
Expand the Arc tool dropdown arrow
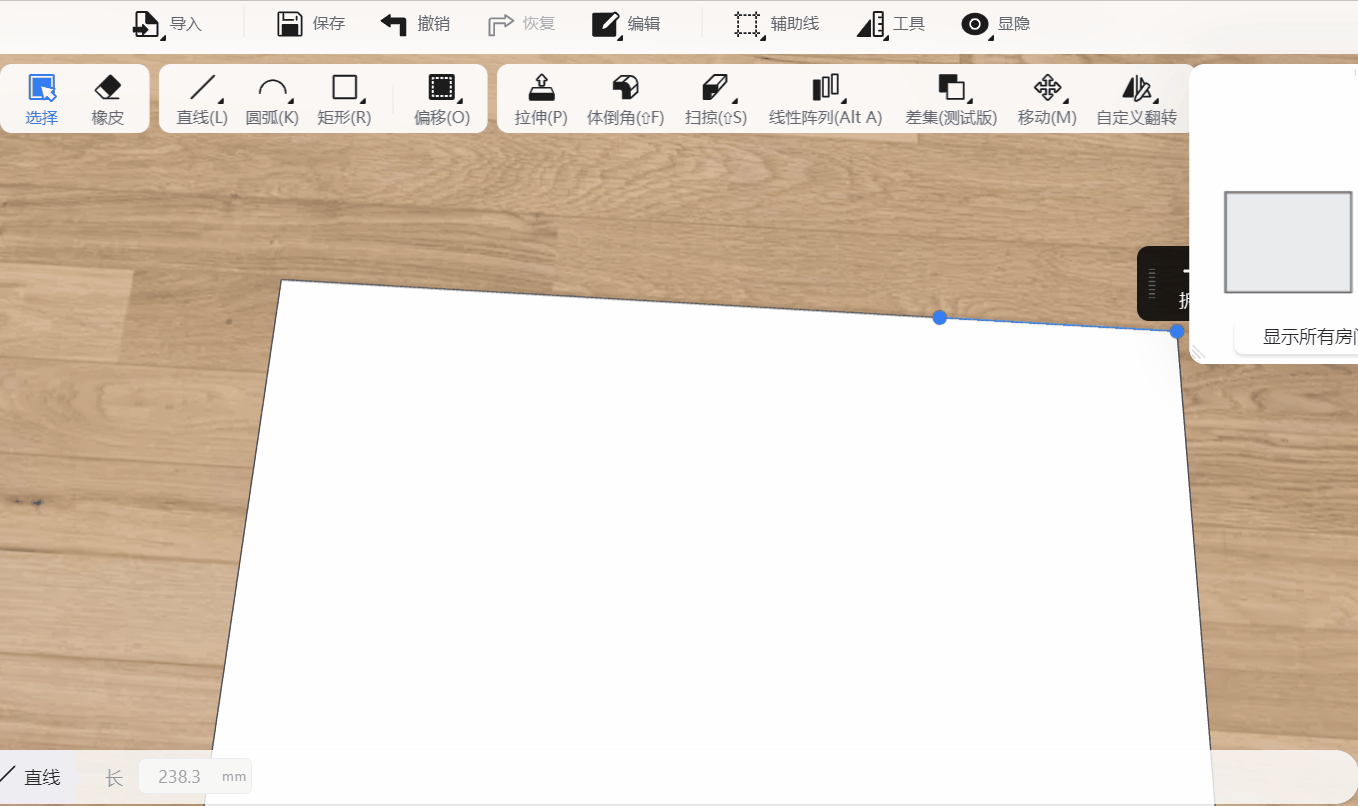290,100
